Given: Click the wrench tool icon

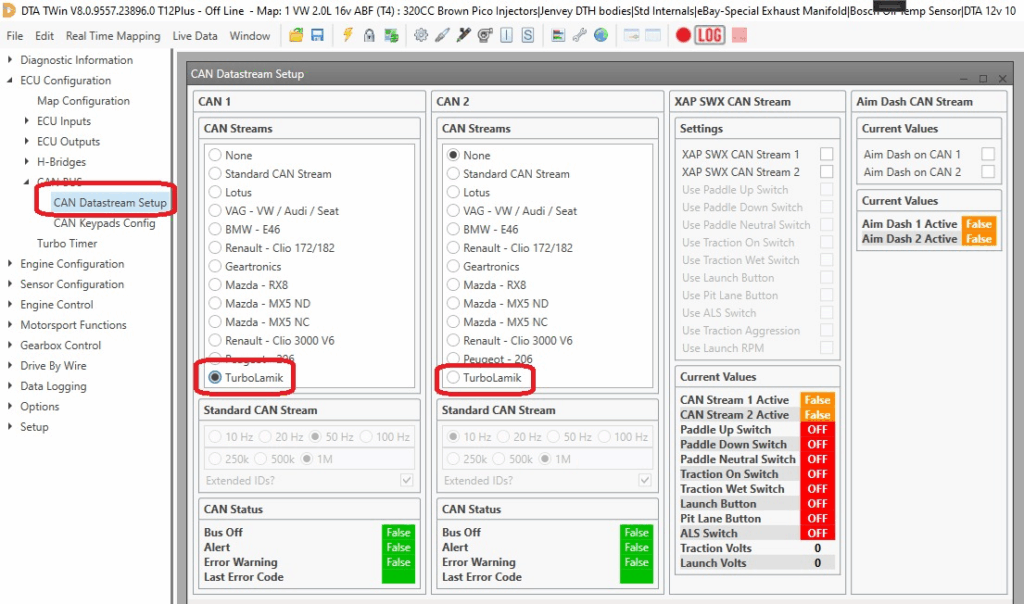Looking at the screenshot, I should [x=579, y=35].
